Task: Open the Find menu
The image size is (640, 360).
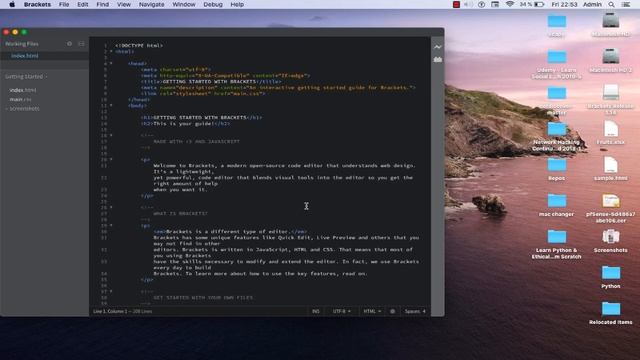Action: pos(102,4)
